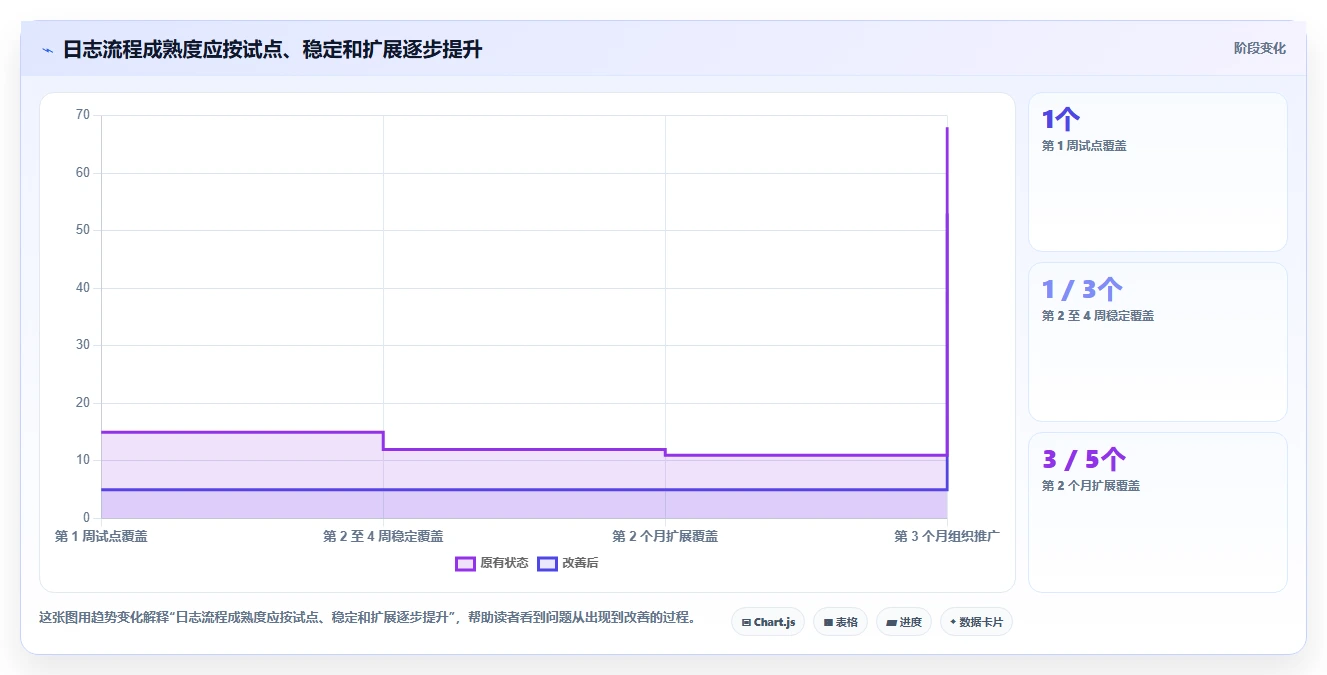Click the 阶段变化 label in header
The width and height of the screenshot is (1327, 675).
1259,48
